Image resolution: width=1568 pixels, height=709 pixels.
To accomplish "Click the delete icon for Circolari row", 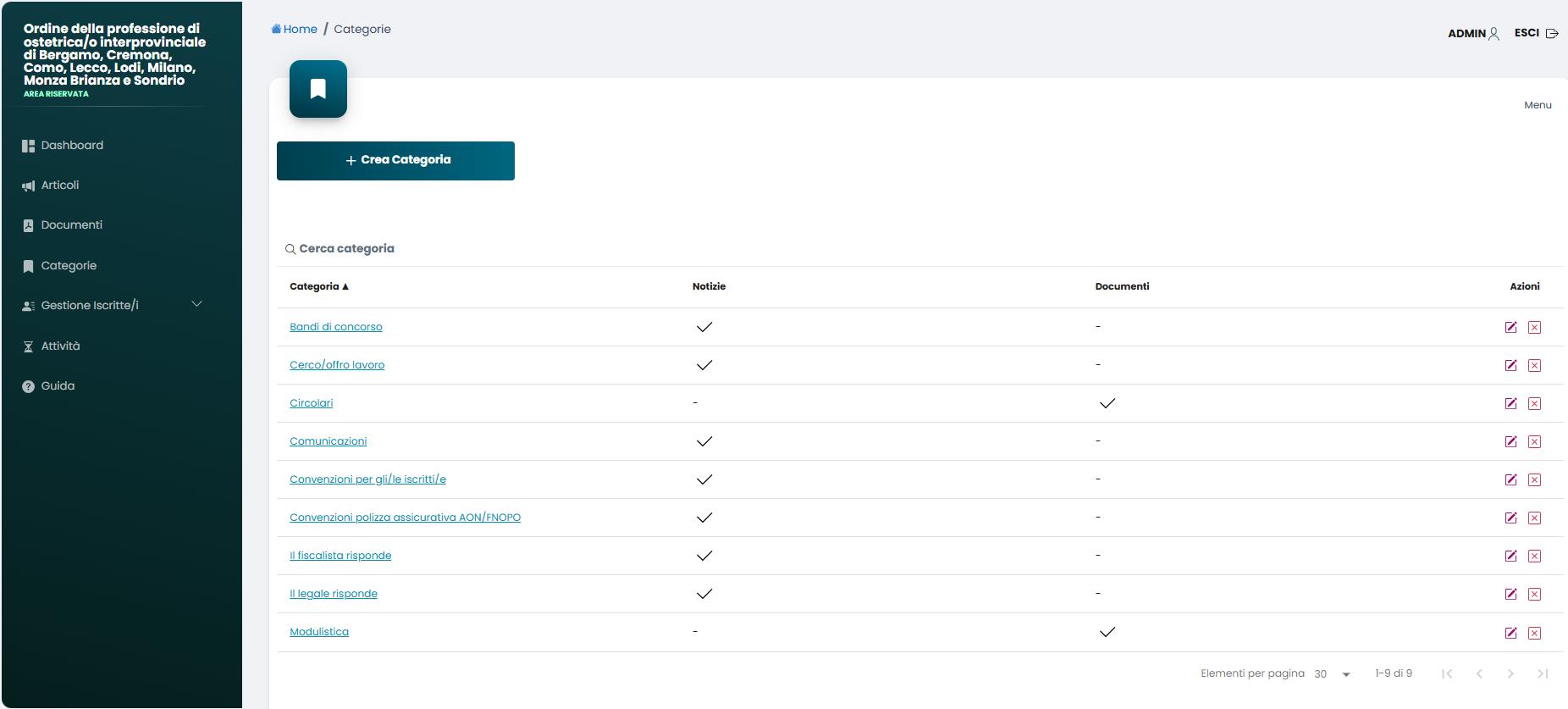I will point(1534,404).
